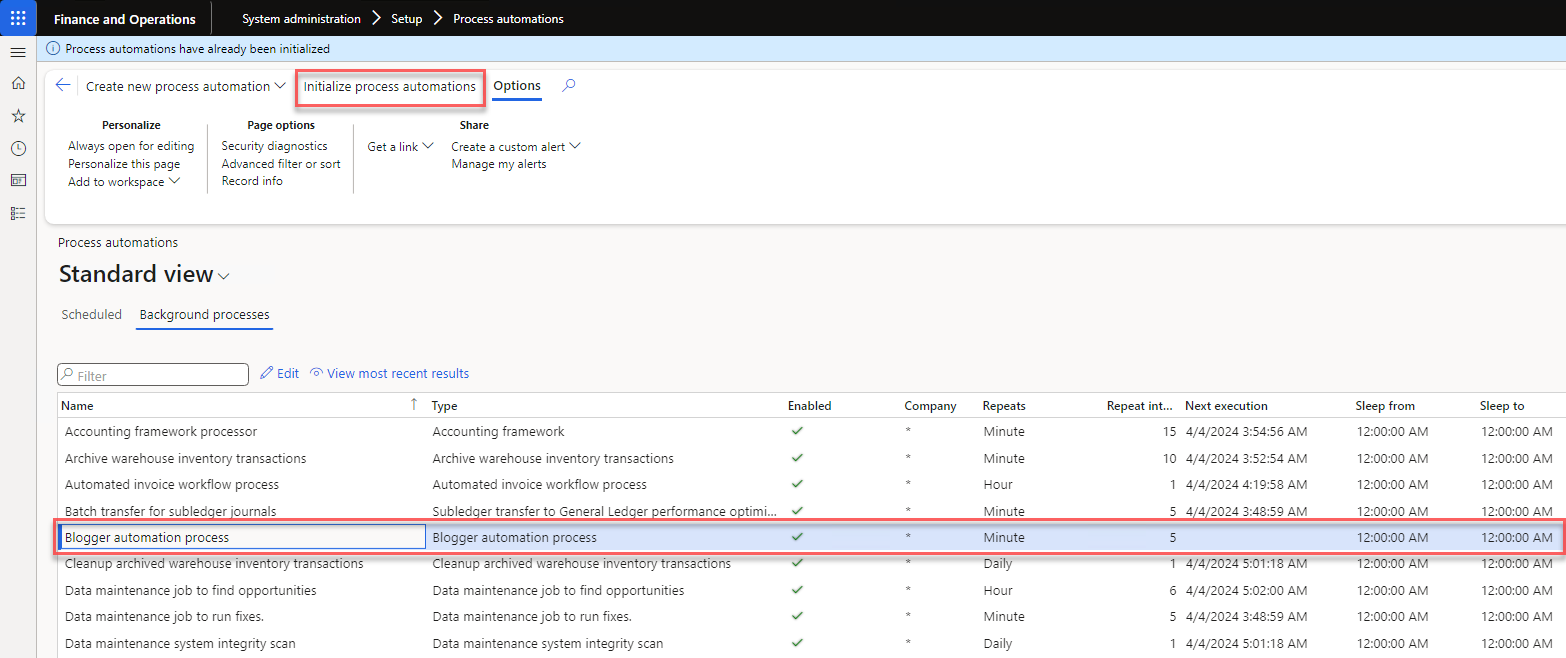Click Setup in breadcrumb

click(x=407, y=18)
